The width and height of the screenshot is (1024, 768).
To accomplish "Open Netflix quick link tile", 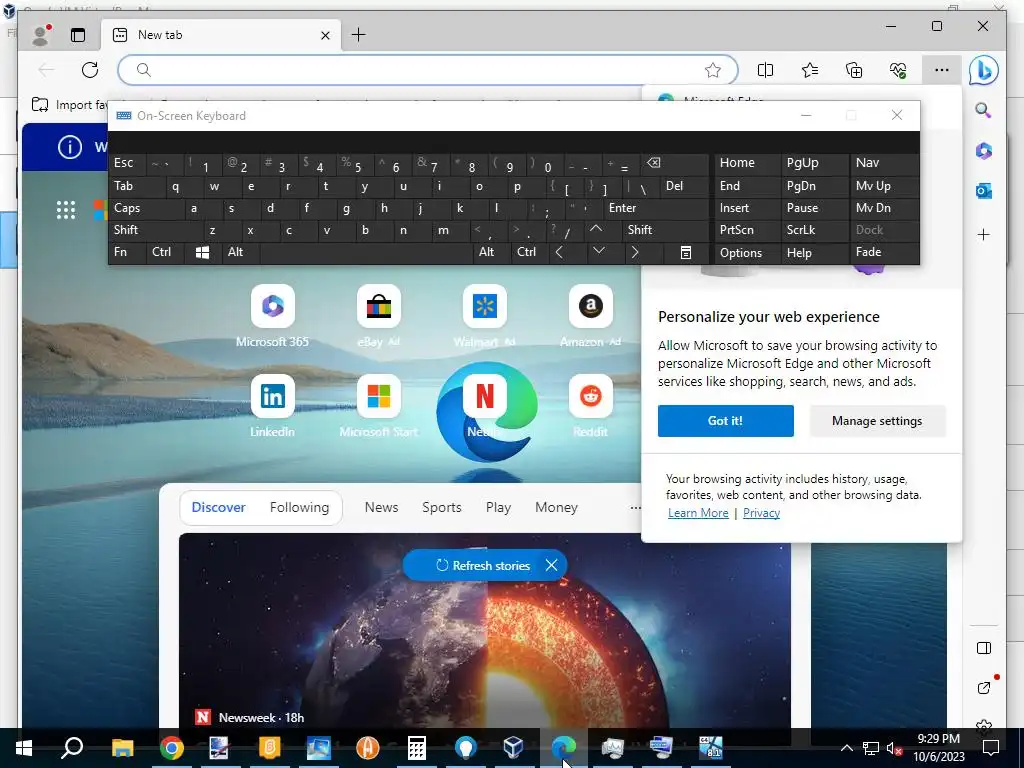I will coord(485,396).
